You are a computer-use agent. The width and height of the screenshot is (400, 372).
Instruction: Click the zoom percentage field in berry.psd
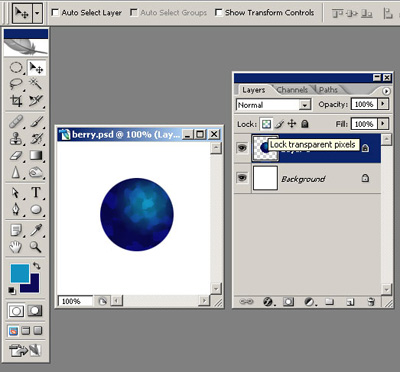pos(75,301)
